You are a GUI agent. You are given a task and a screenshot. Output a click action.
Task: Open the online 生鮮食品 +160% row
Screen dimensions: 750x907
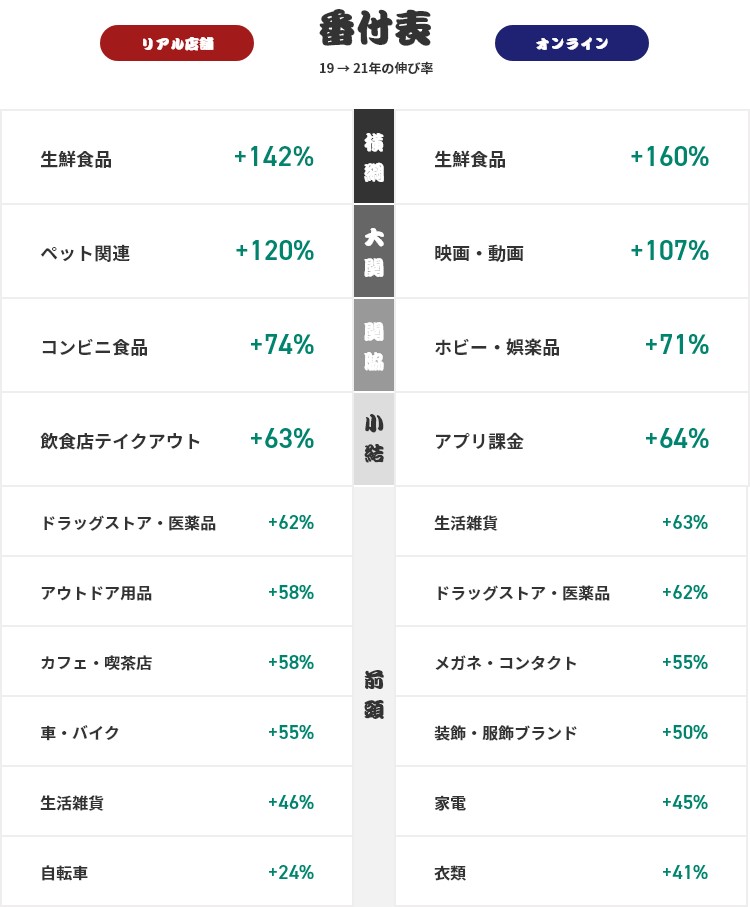[572, 157]
